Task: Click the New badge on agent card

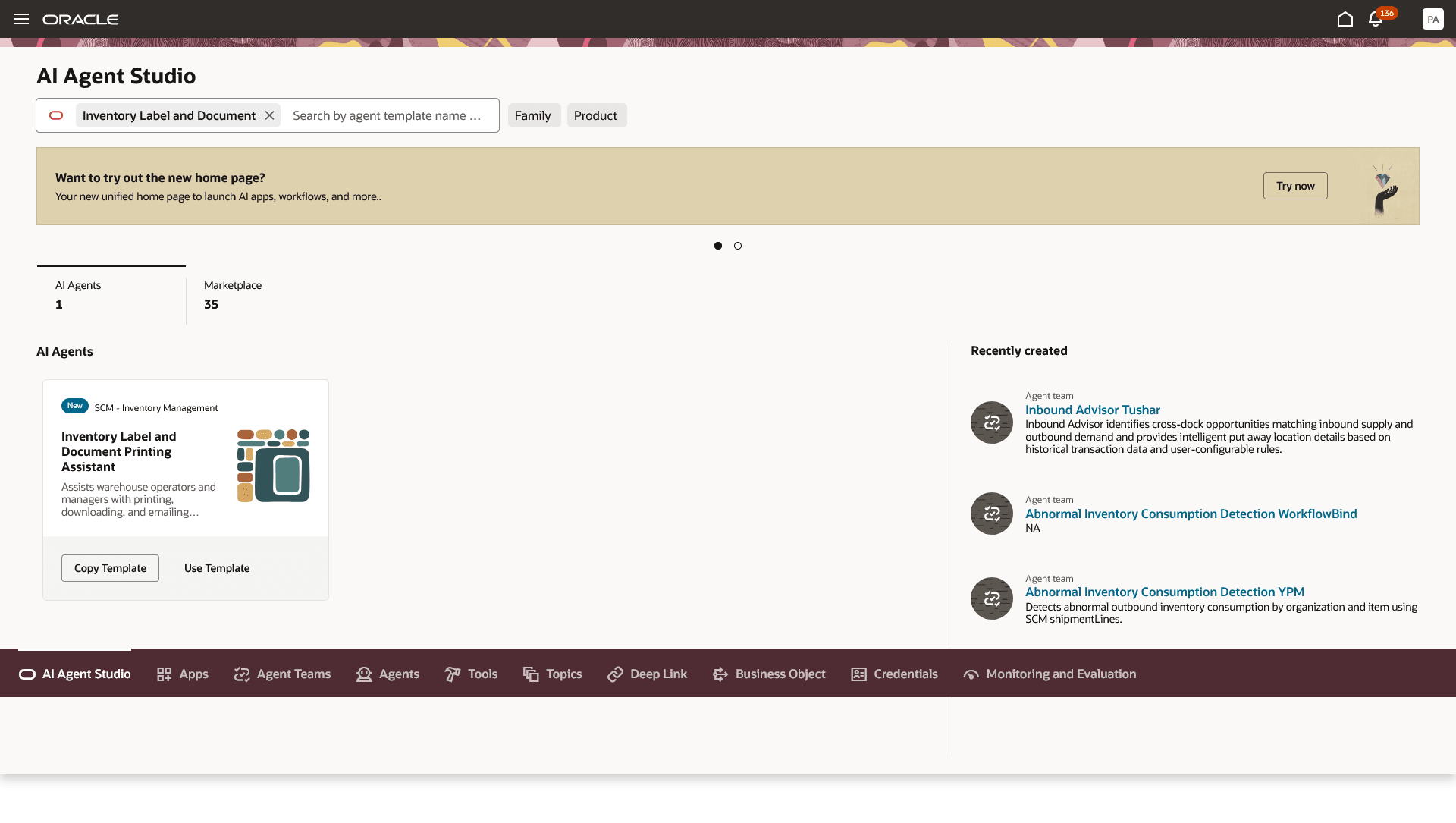Action: [x=75, y=406]
